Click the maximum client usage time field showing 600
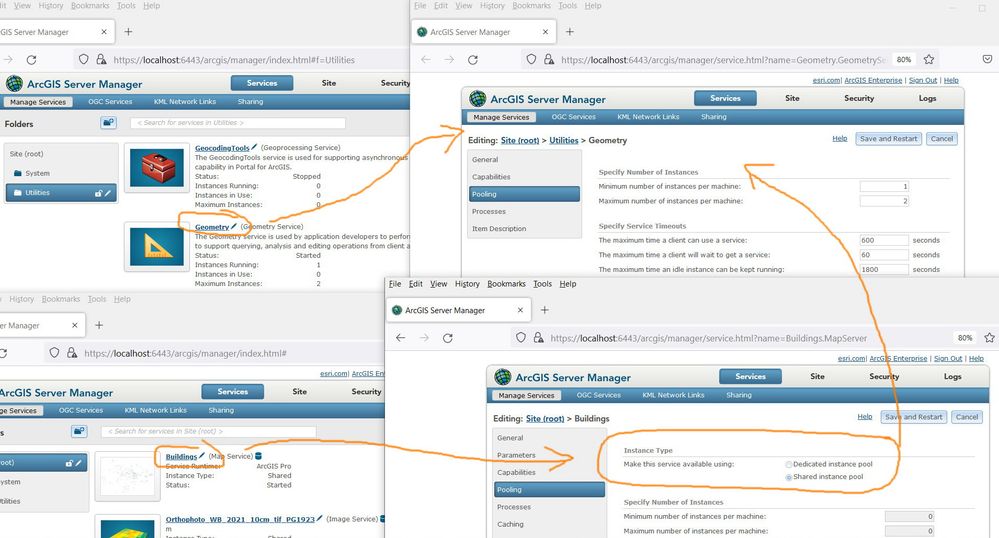The image size is (999, 538). click(884, 240)
